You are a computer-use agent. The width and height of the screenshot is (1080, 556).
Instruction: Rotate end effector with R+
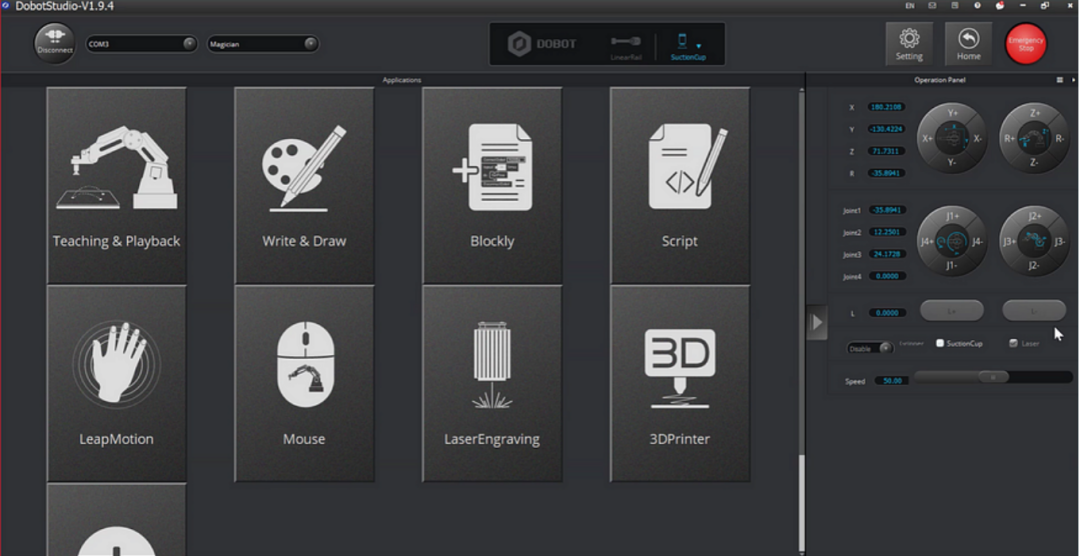1010,138
